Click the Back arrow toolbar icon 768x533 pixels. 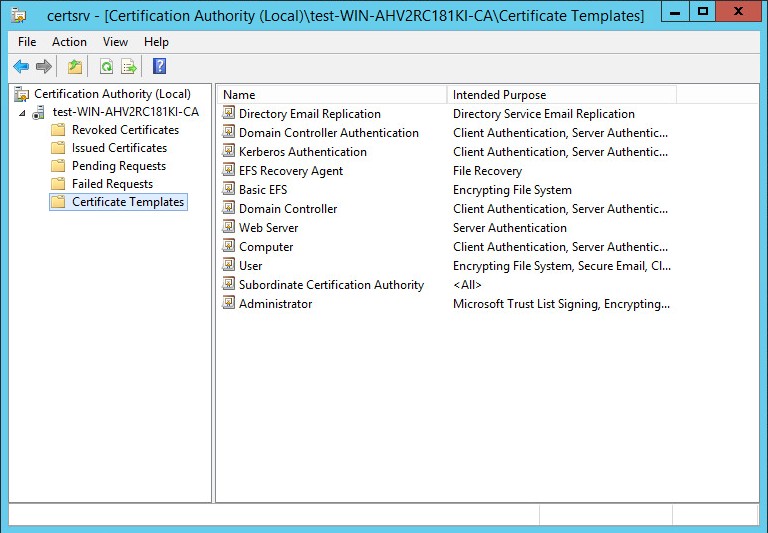21,66
